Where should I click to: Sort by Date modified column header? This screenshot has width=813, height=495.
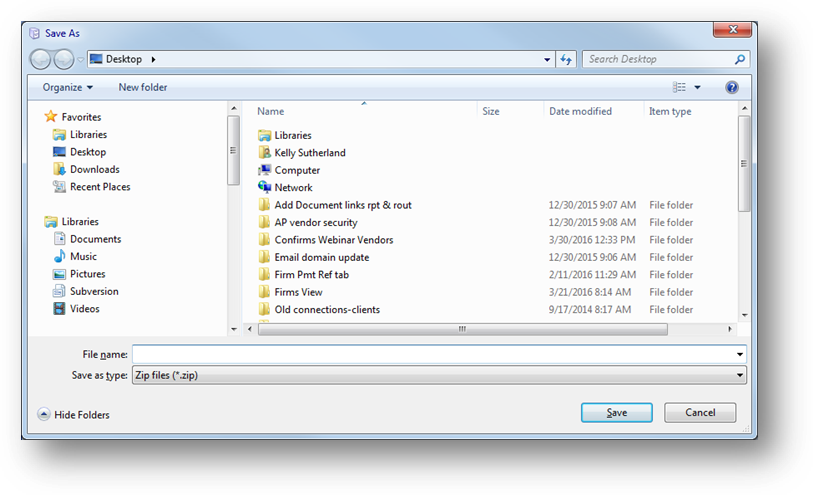point(580,111)
